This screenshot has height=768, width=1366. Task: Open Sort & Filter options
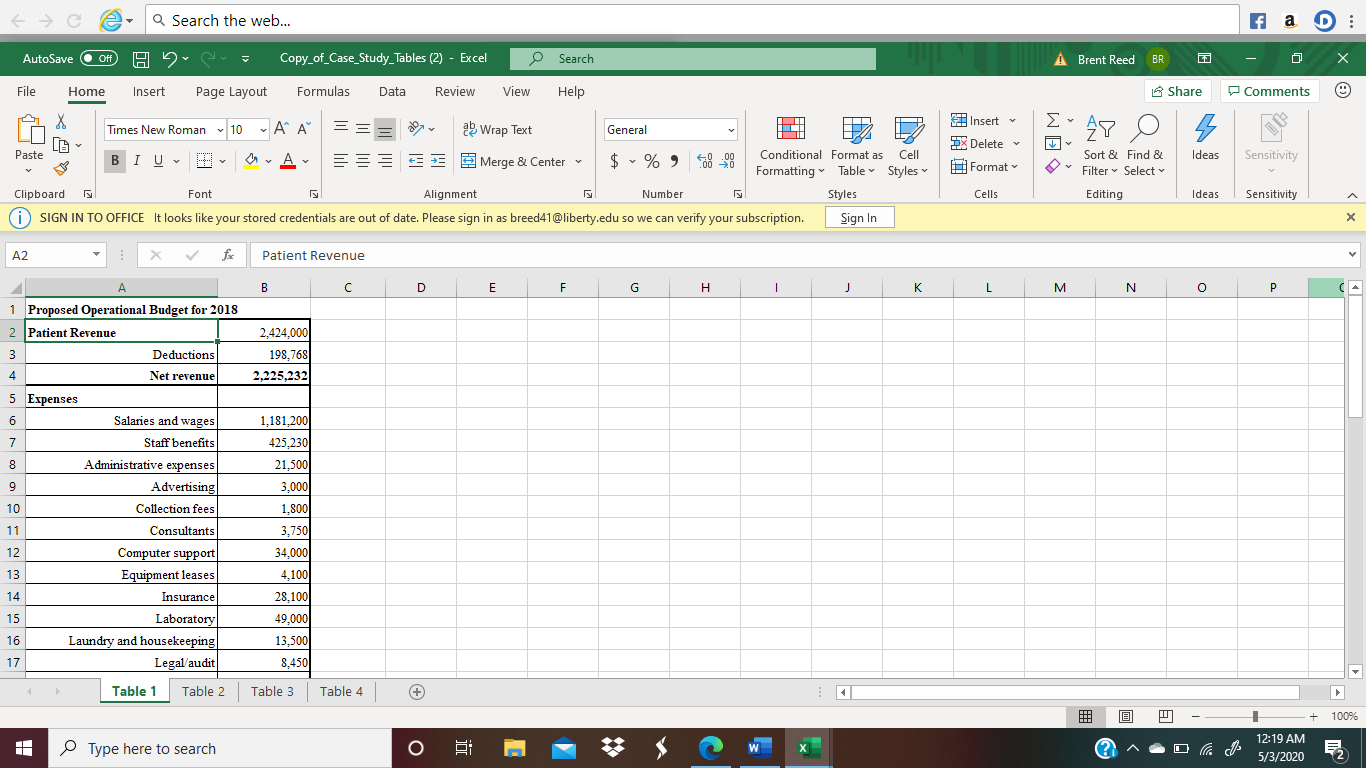(1101, 145)
